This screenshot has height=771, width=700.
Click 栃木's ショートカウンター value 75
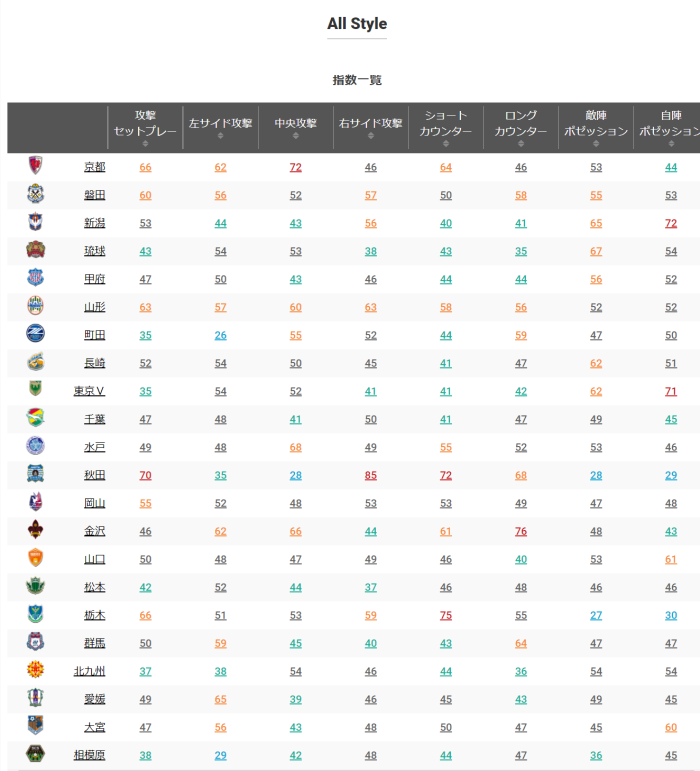point(446,615)
